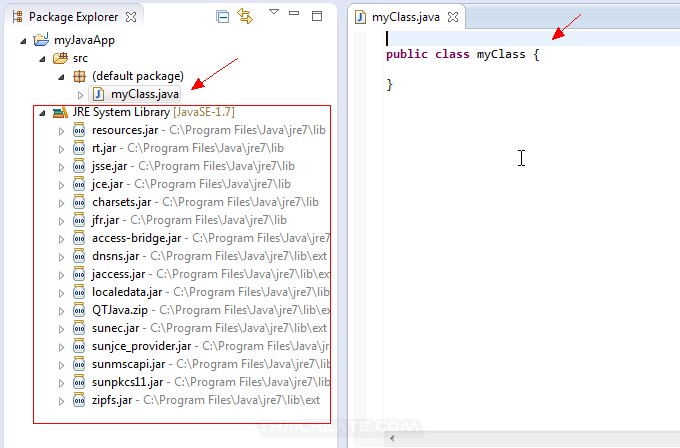The image size is (680, 448).
Task: Collapse the myJavaApp project node
Action: click(x=23, y=41)
